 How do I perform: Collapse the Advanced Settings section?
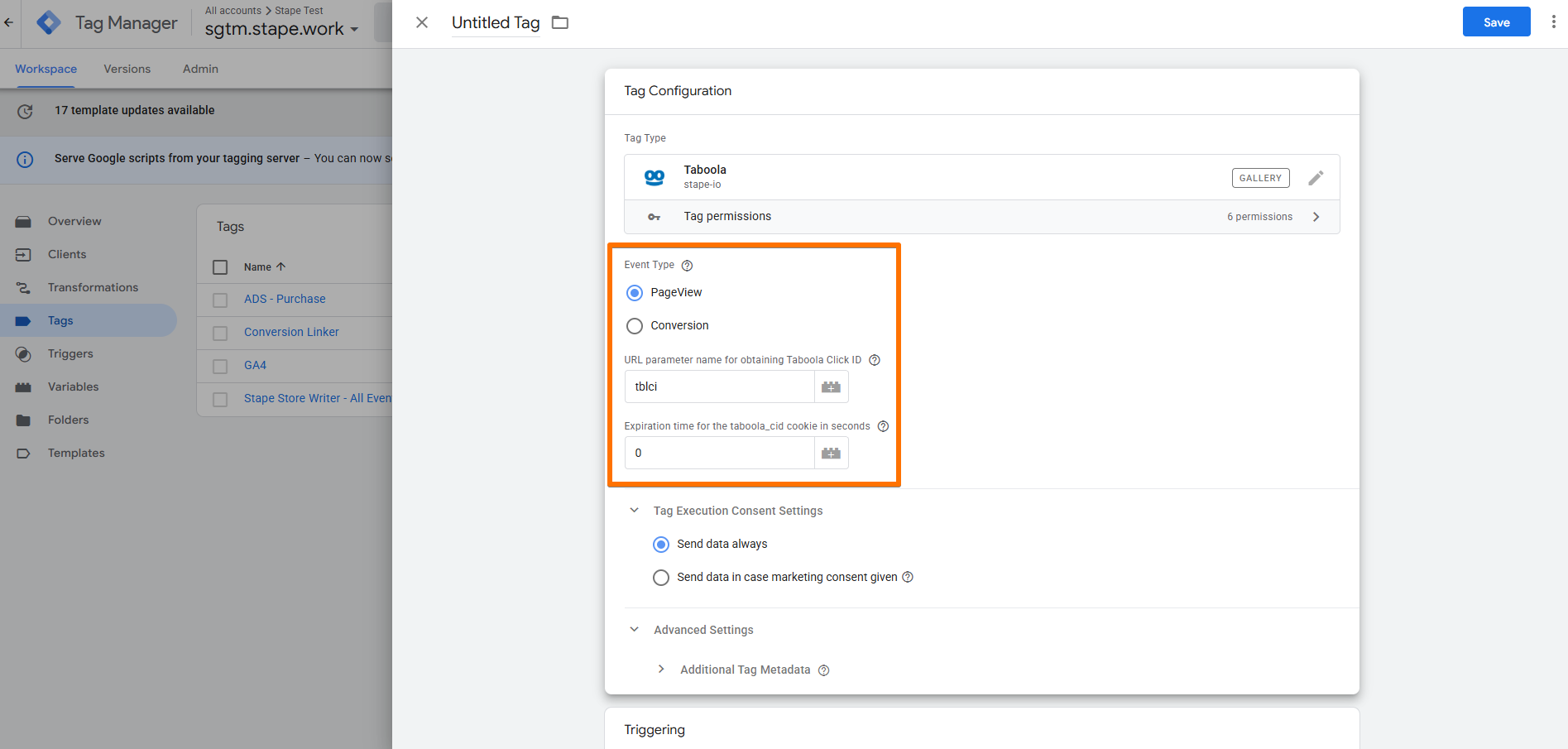(635, 630)
